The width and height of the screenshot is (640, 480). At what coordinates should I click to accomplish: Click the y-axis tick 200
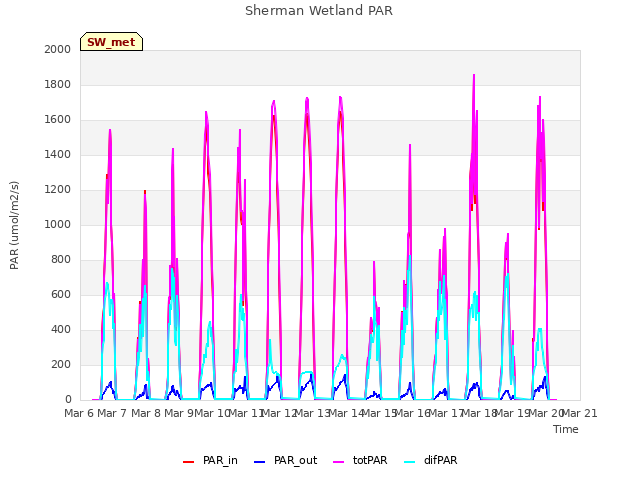(x=61, y=365)
